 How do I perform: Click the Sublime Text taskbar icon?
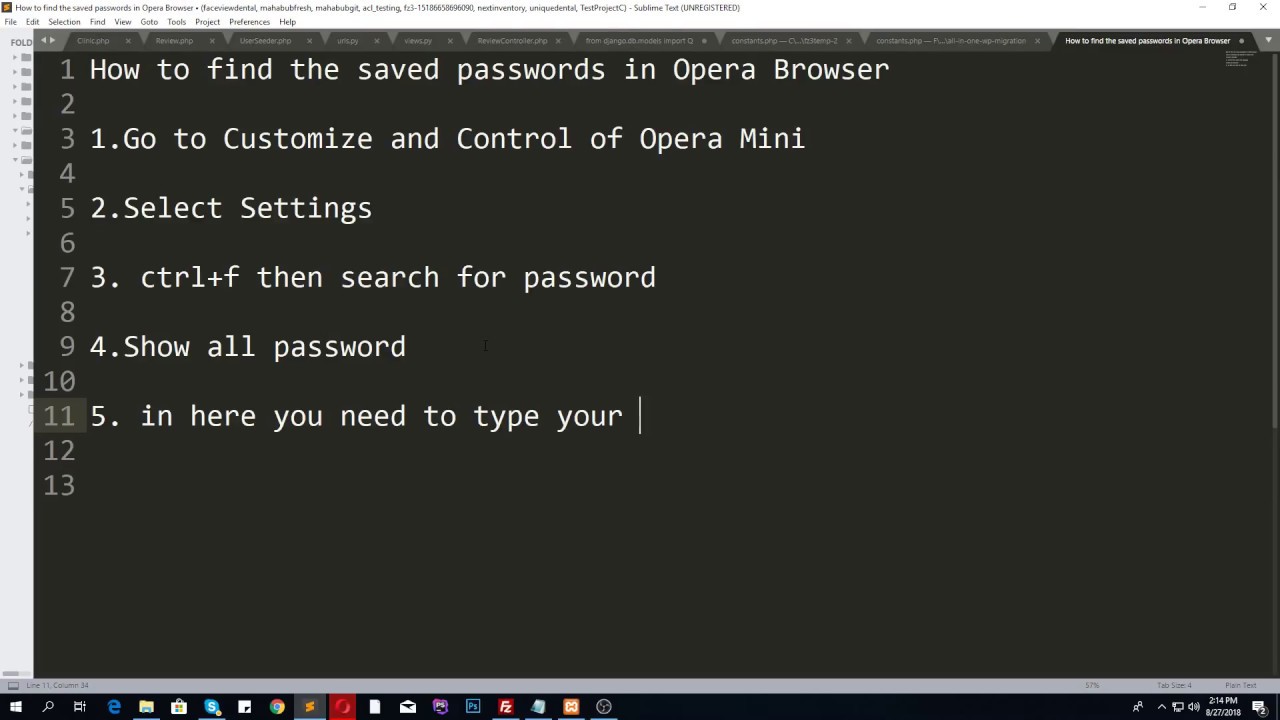point(310,707)
